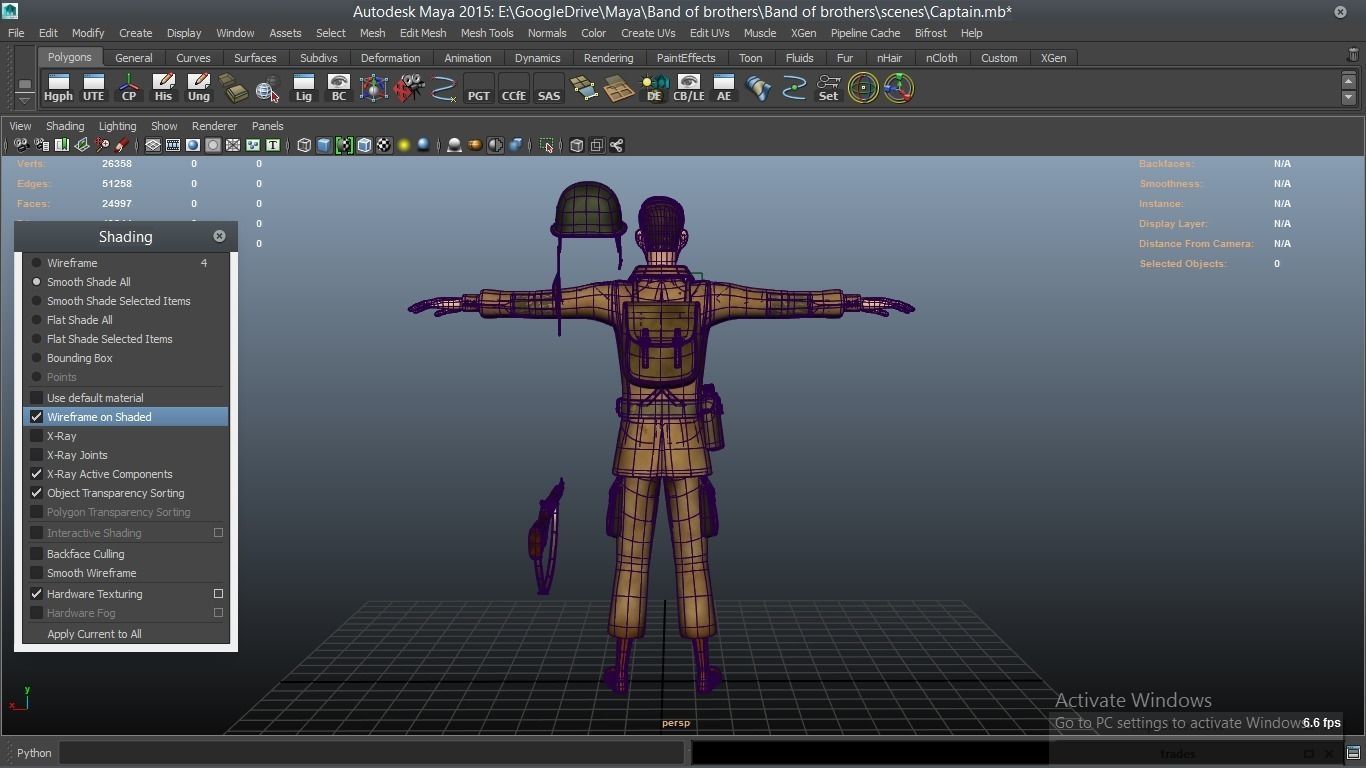The height and width of the screenshot is (768, 1366).
Task: Open the Hardware Texturing option box
Action: tap(218, 594)
